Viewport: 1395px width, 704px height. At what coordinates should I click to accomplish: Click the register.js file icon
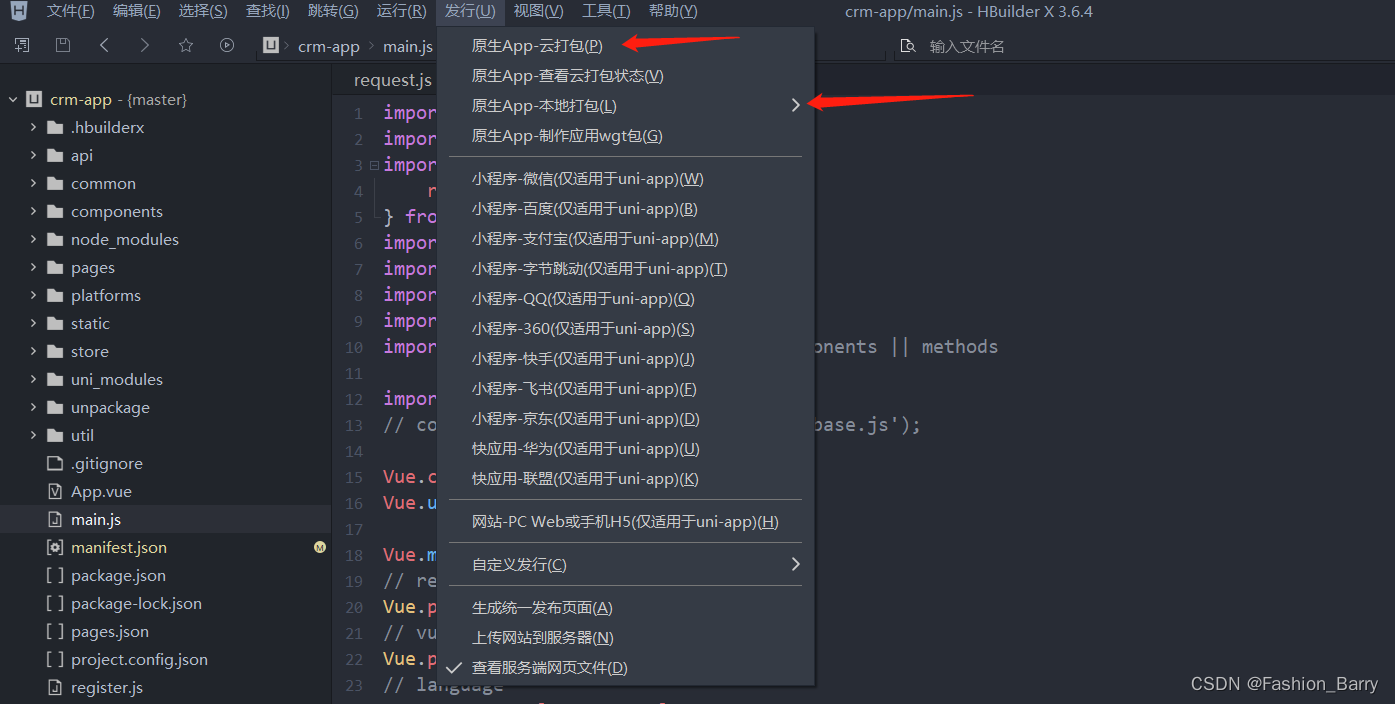[x=55, y=687]
